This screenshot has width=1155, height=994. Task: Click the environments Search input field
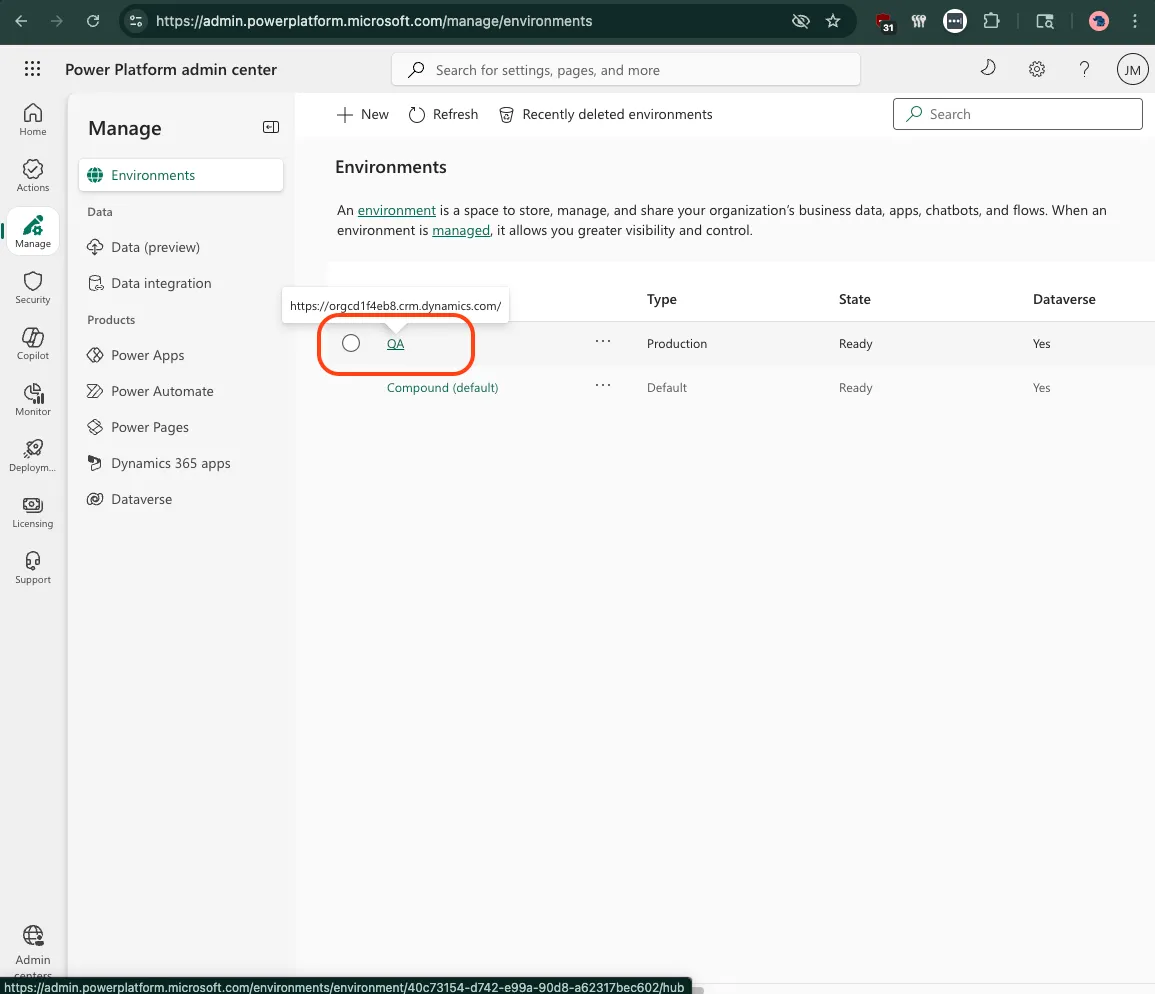tap(1017, 114)
